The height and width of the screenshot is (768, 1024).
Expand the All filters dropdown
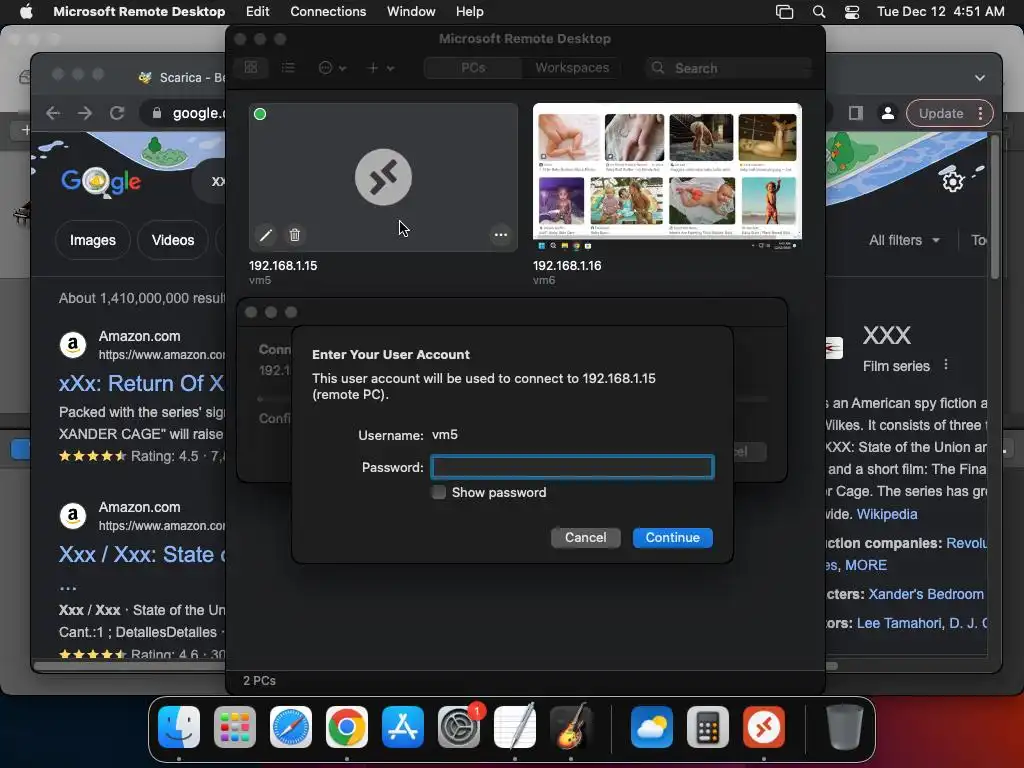(904, 240)
